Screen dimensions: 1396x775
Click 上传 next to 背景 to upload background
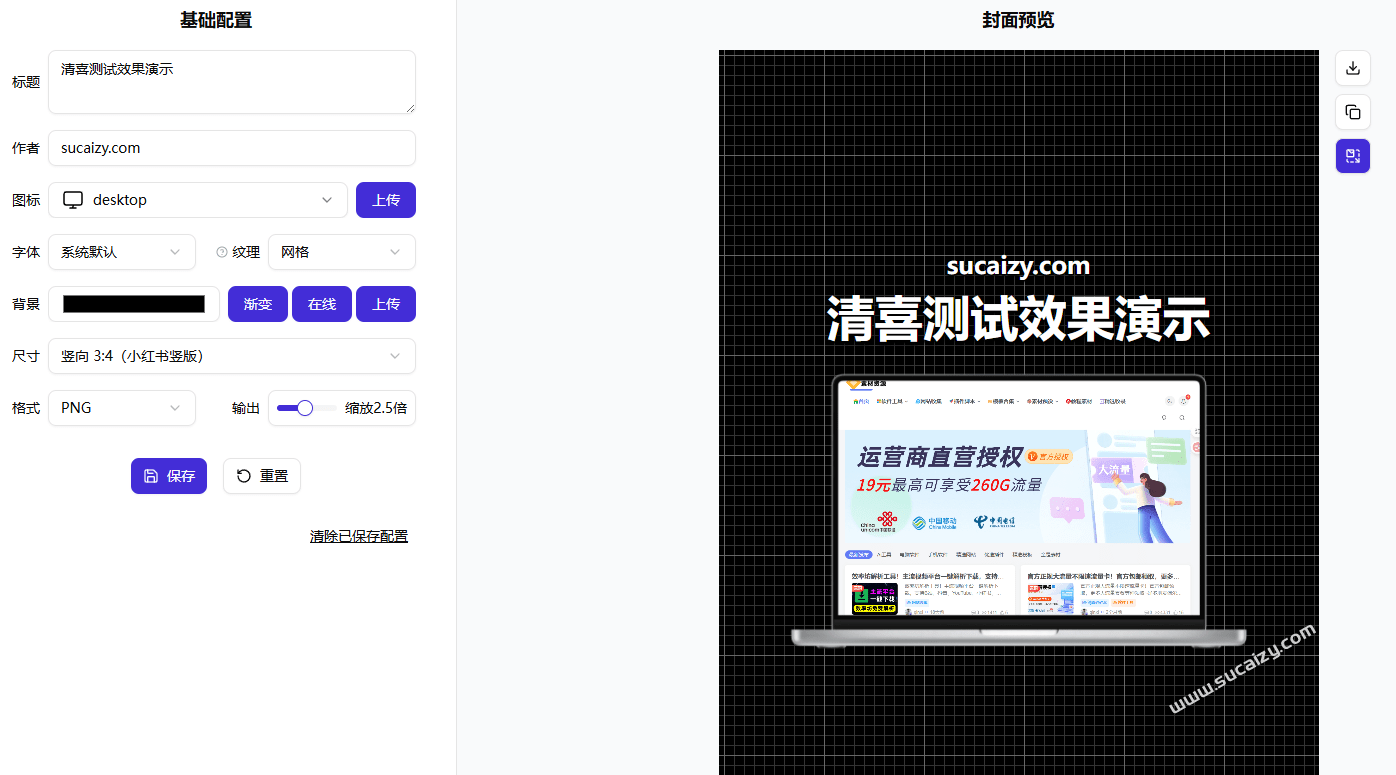385,303
